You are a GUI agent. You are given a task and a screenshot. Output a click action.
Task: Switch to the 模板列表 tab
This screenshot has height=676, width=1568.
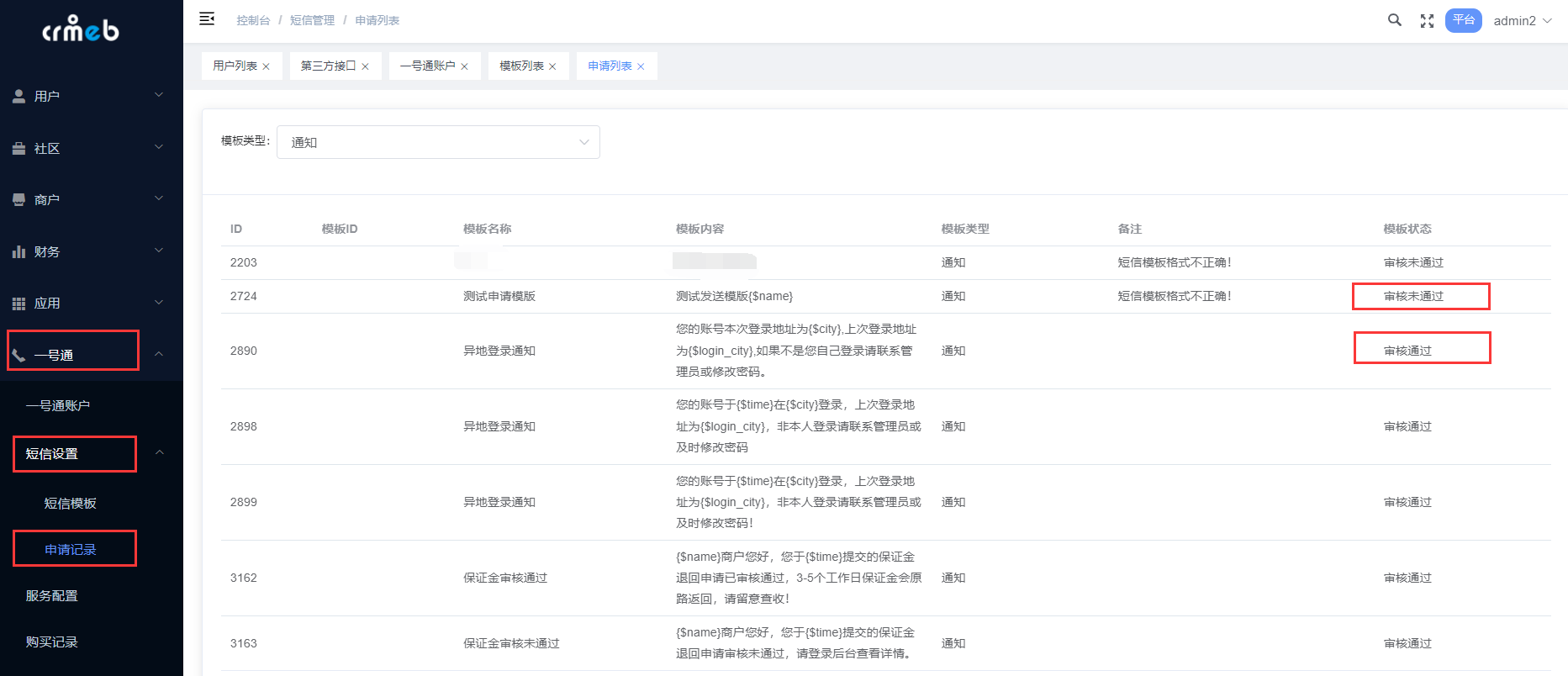pos(521,66)
